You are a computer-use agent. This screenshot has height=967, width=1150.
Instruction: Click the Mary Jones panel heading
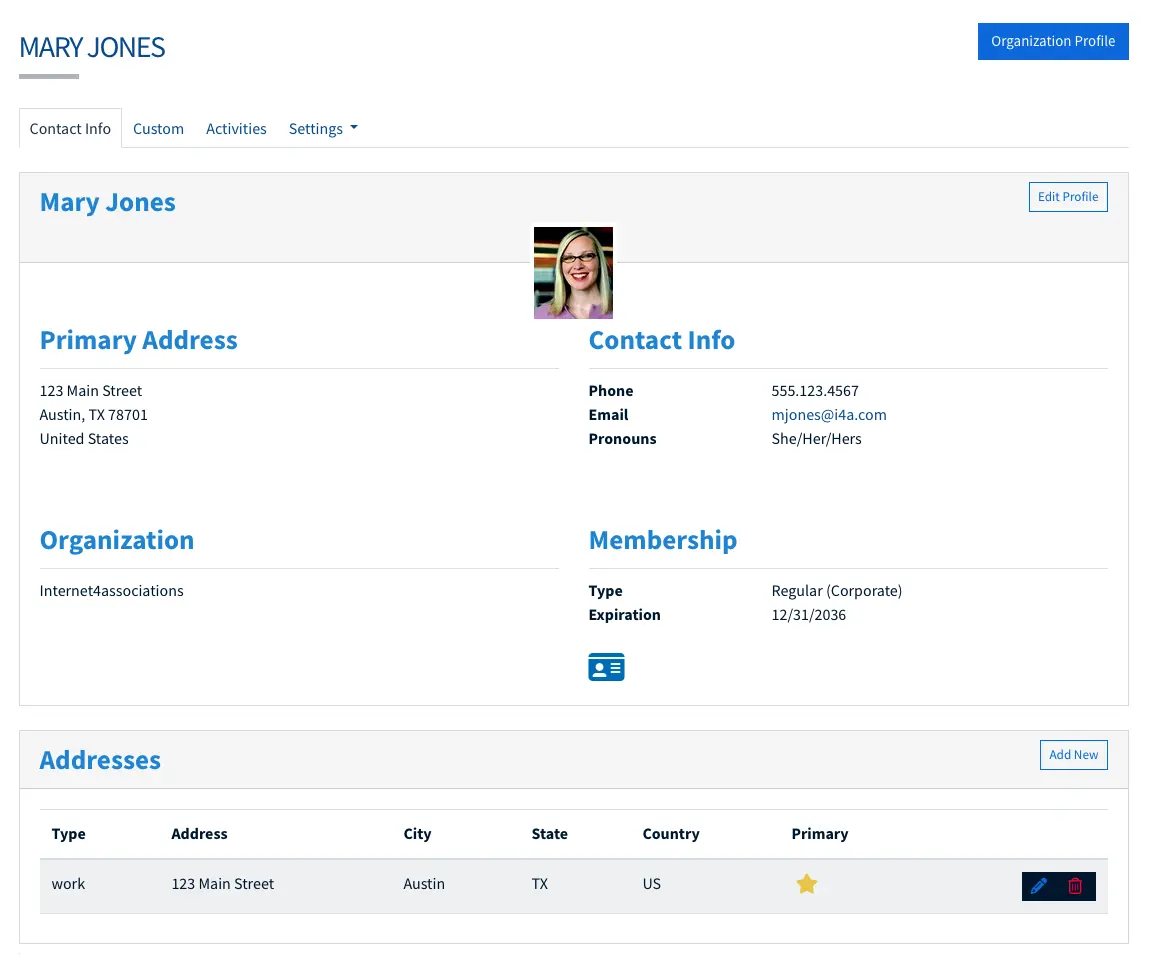tap(107, 202)
